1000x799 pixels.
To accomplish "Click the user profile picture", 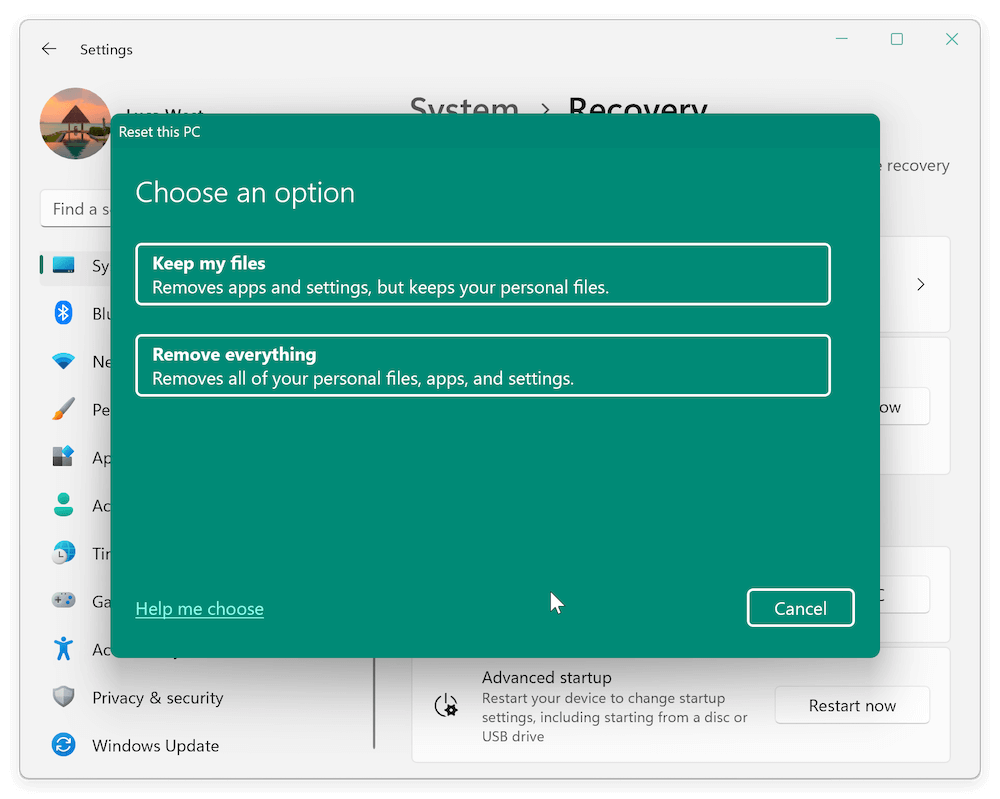I will click(75, 123).
